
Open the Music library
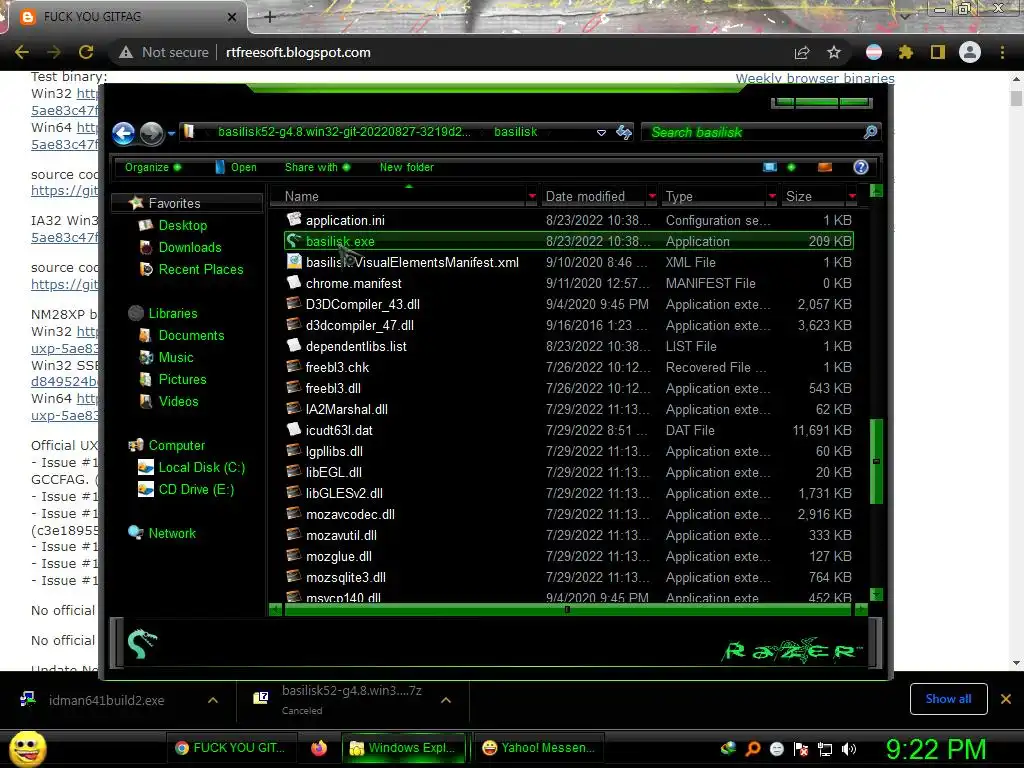[x=176, y=357]
